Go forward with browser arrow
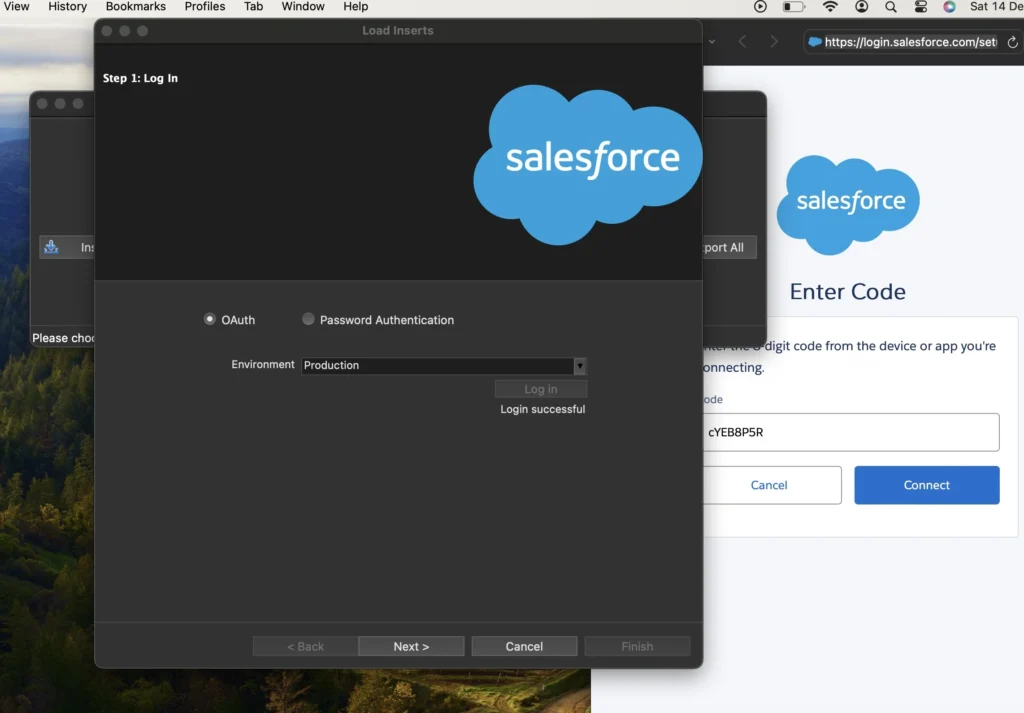The width and height of the screenshot is (1024, 713). (774, 42)
